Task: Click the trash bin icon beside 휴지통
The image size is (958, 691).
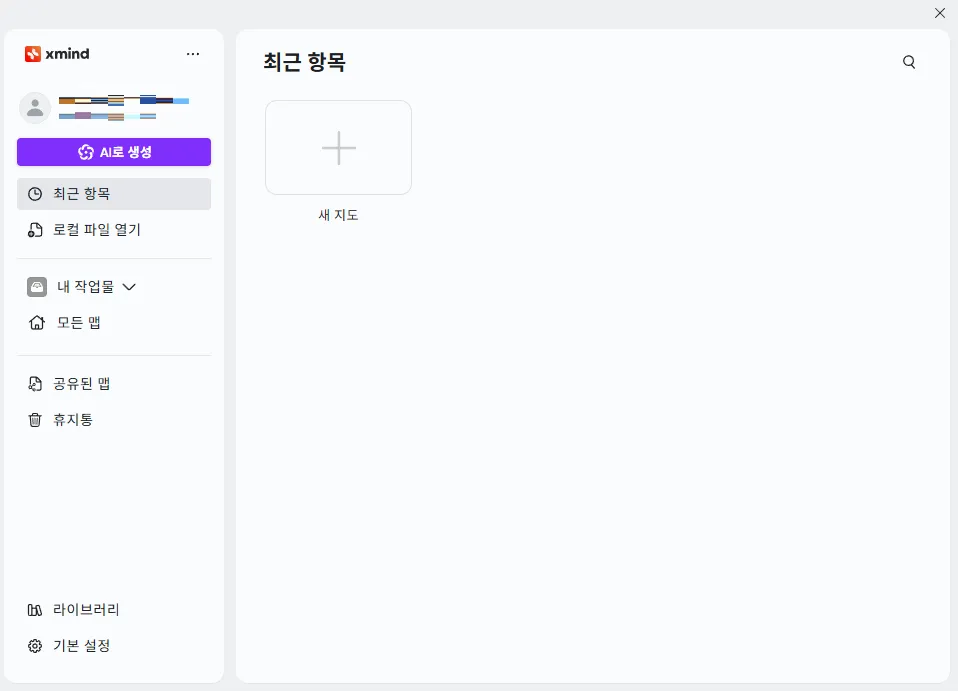Action: [x=35, y=419]
